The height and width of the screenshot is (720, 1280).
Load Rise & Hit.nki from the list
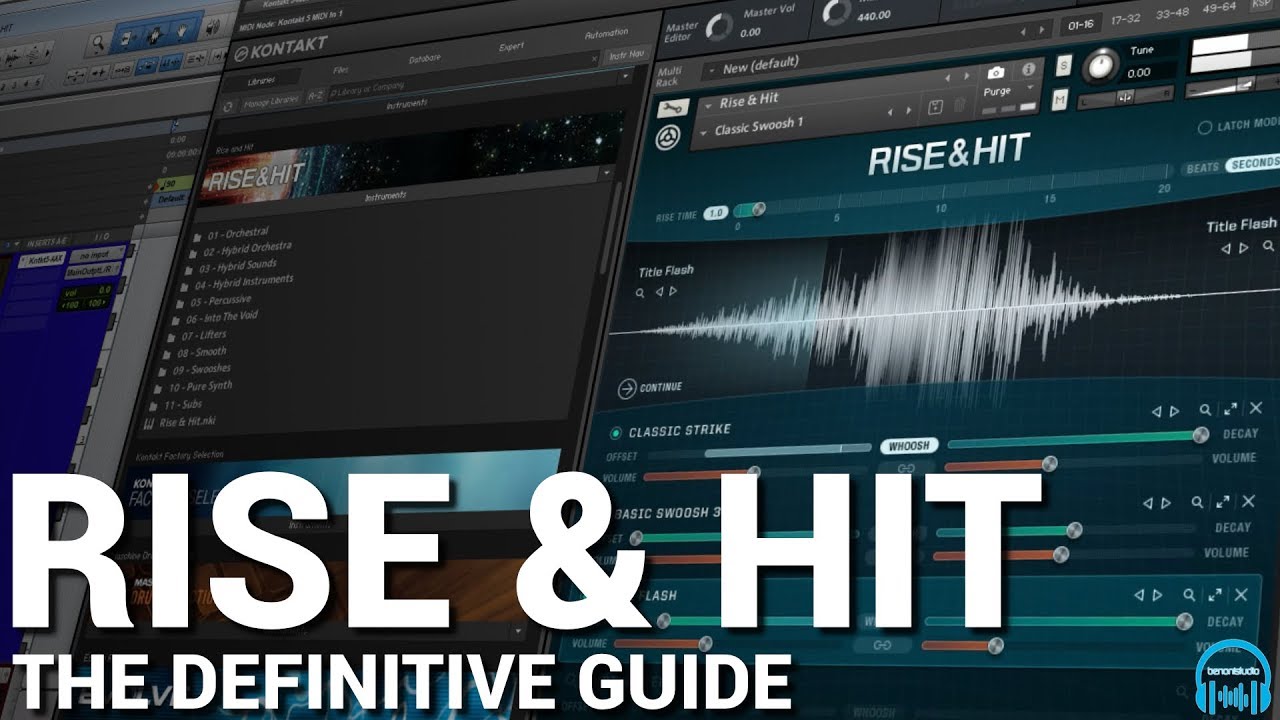[x=180, y=422]
